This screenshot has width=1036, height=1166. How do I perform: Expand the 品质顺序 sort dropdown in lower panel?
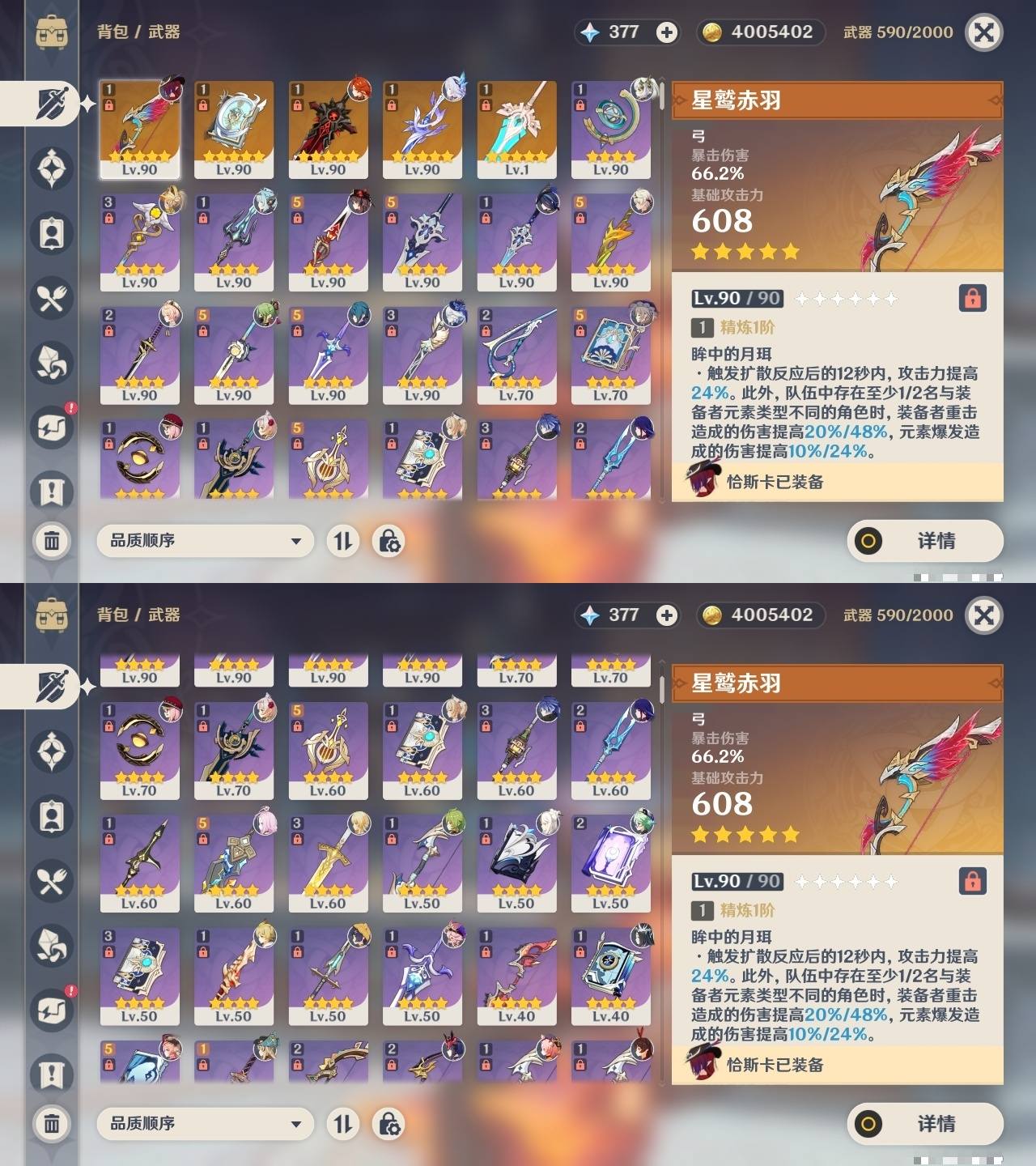coord(205,1123)
